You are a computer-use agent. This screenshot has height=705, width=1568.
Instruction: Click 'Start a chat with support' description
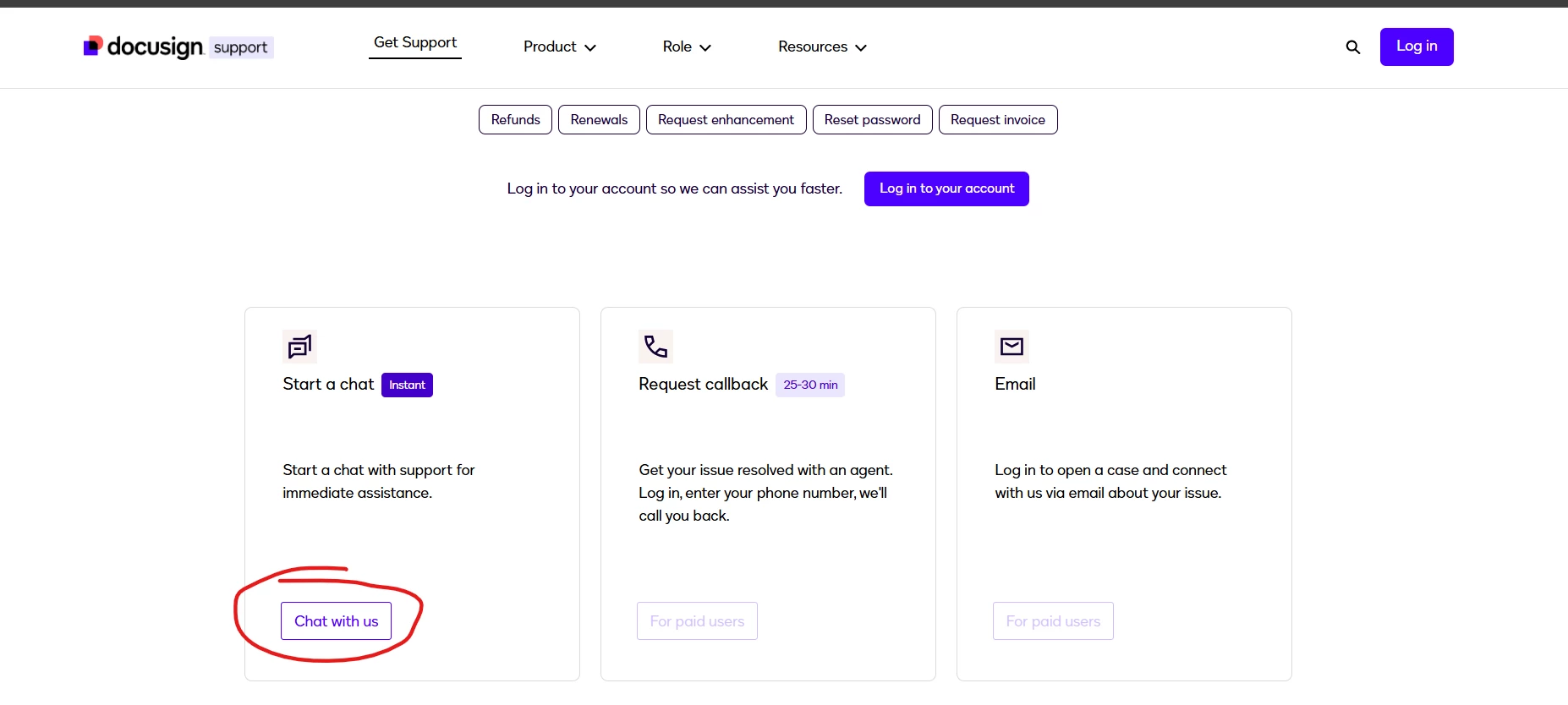point(379,481)
